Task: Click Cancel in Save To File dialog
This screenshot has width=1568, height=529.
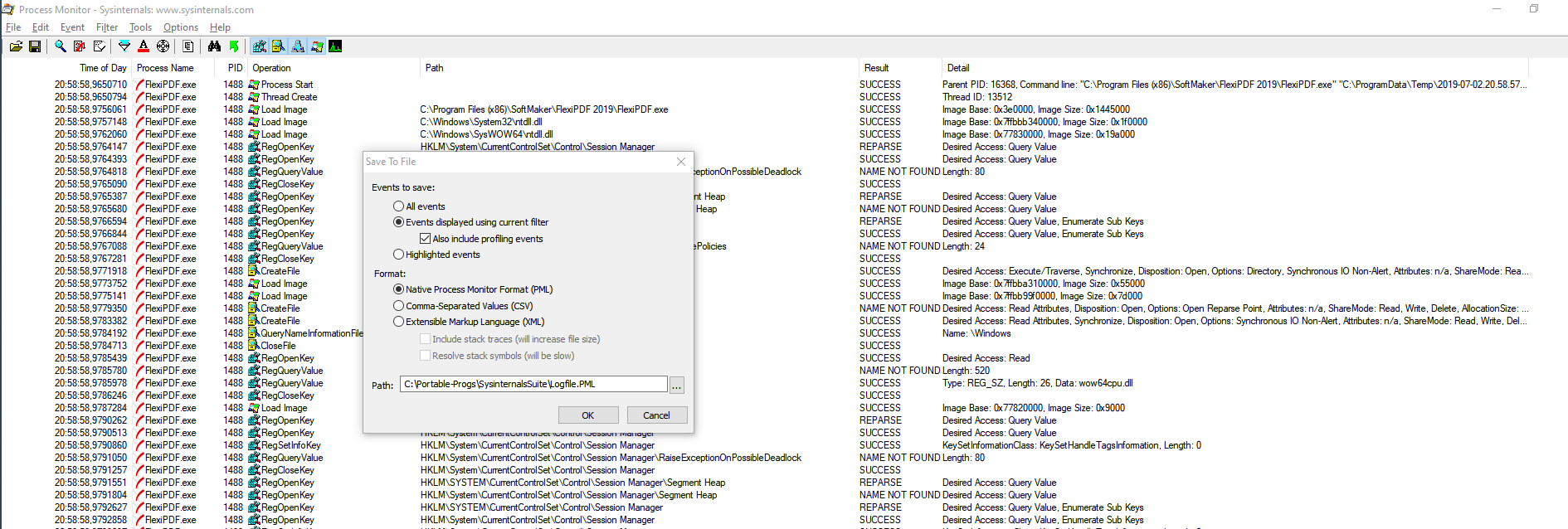Action: pyautogui.click(x=656, y=415)
